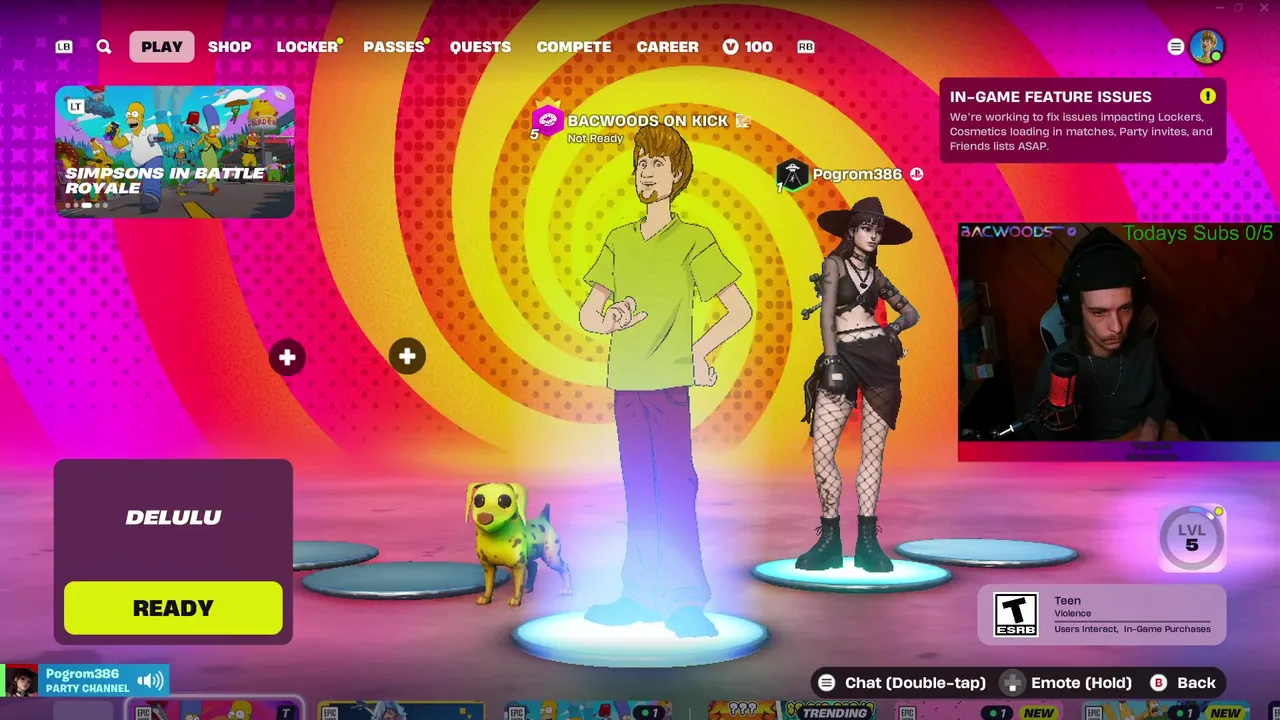Image resolution: width=1280 pixels, height=720 pixels.
Task: Open the TRENDING game tile in bottom row
Action: coord(790,711)
